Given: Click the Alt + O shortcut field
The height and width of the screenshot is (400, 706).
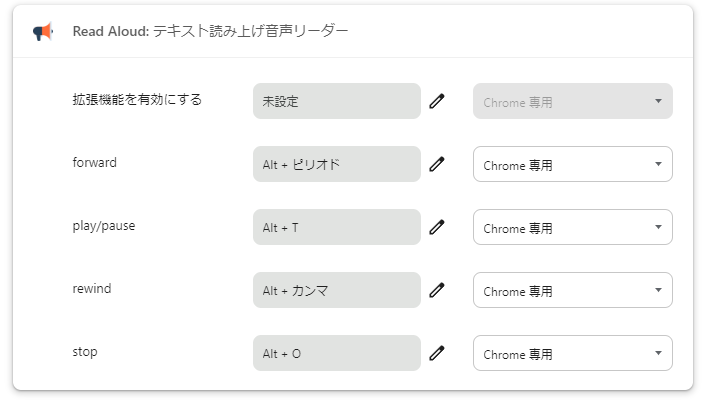Looking at the screenshot, I should pyautogui.click(x=336, y=353).
